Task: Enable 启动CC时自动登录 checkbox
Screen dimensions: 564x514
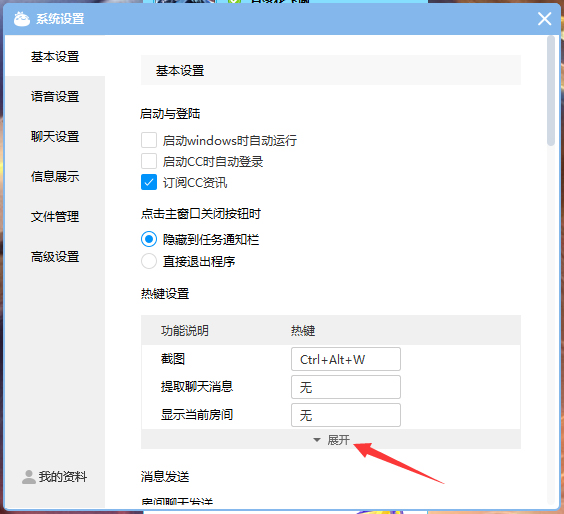Action: [x=149, y=161]
